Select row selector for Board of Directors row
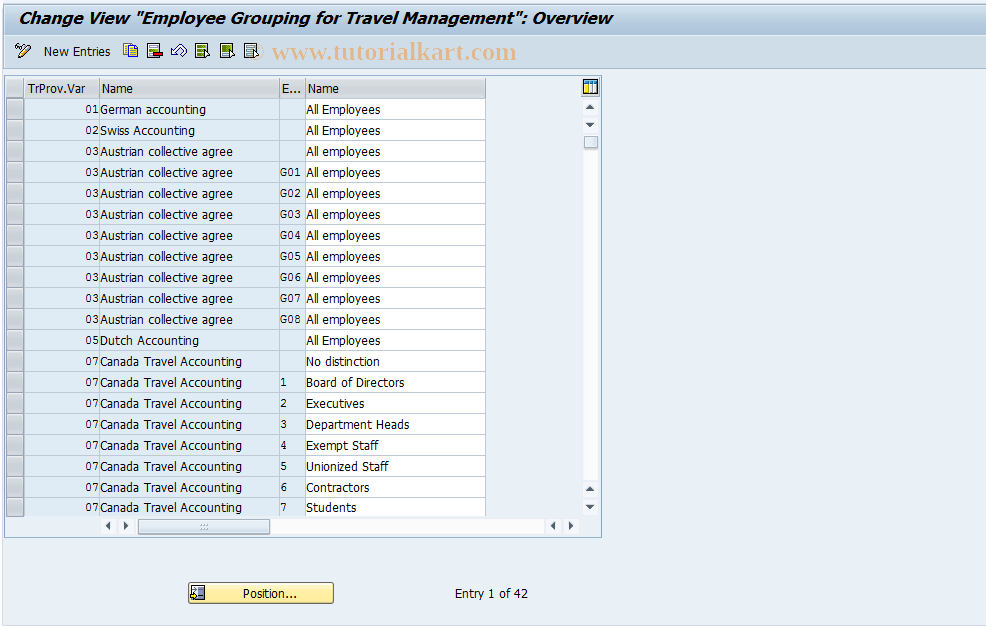The height and width of the screenshot is (627, 986). (x=15, y=382)
